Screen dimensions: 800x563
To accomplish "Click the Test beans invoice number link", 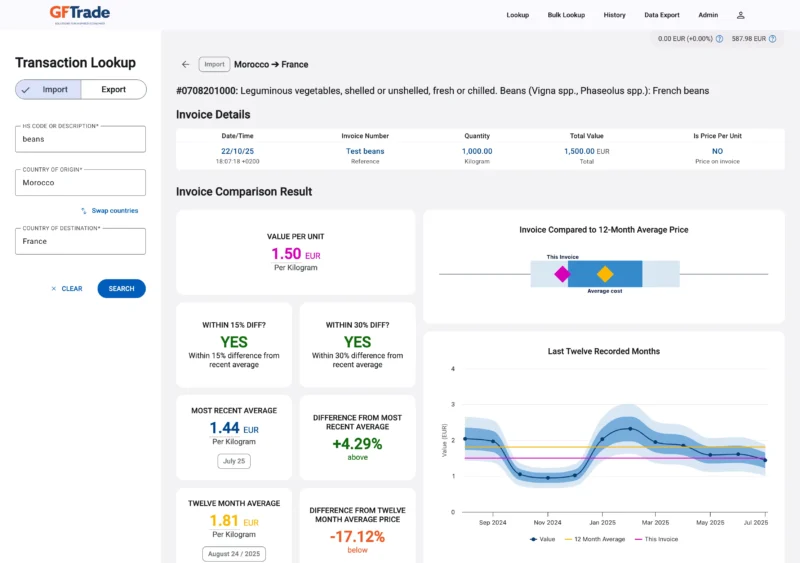I will point(365,151).
